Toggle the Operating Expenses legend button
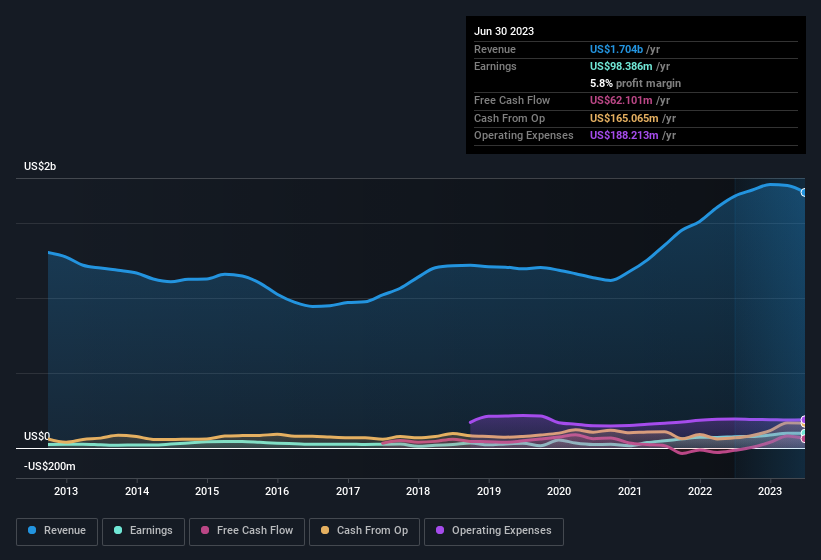The image size is (821, 560). (x=494, y=532)
